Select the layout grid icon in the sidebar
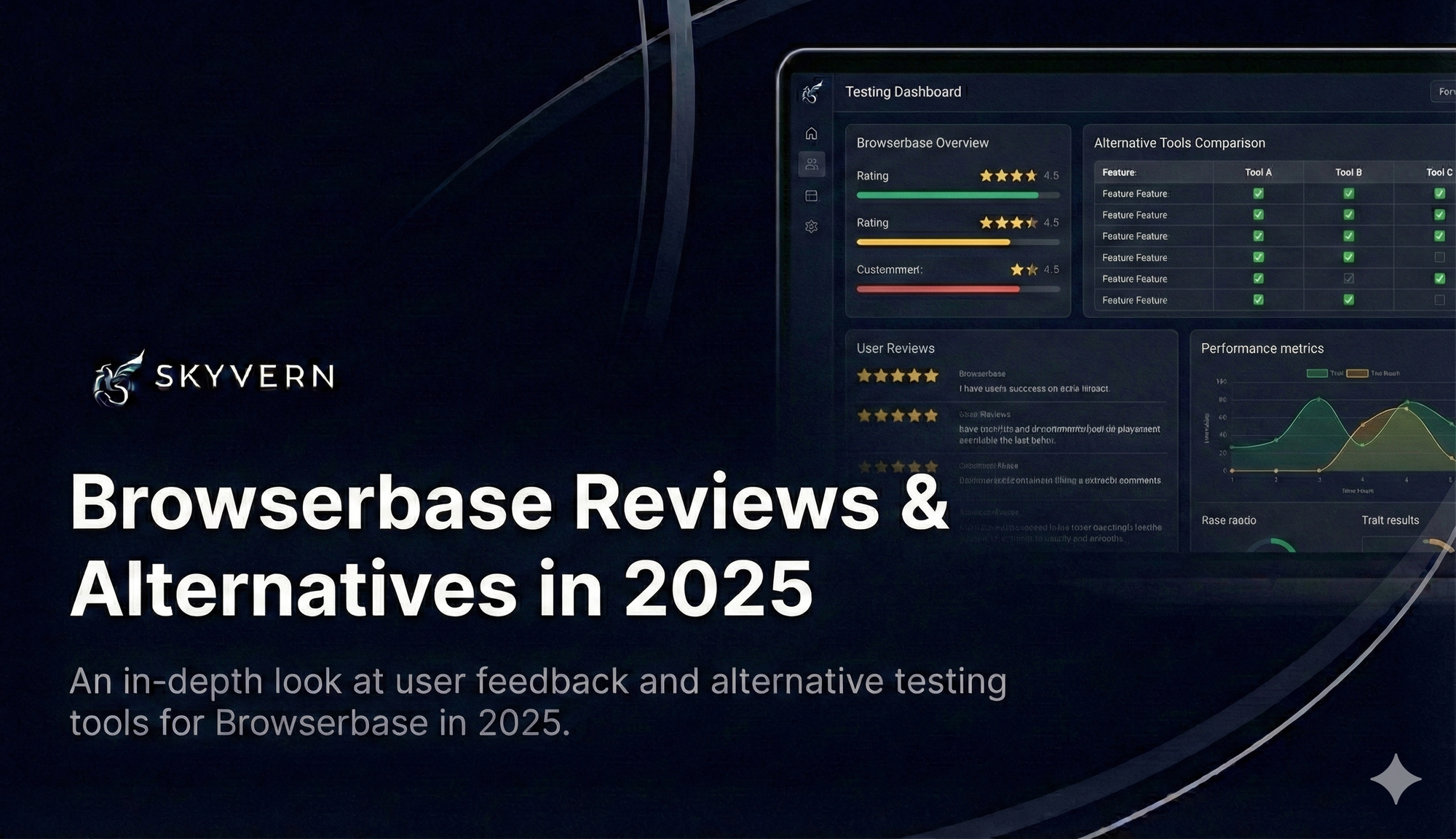This screenshot has height=839, width=1456. click(813, 196)
